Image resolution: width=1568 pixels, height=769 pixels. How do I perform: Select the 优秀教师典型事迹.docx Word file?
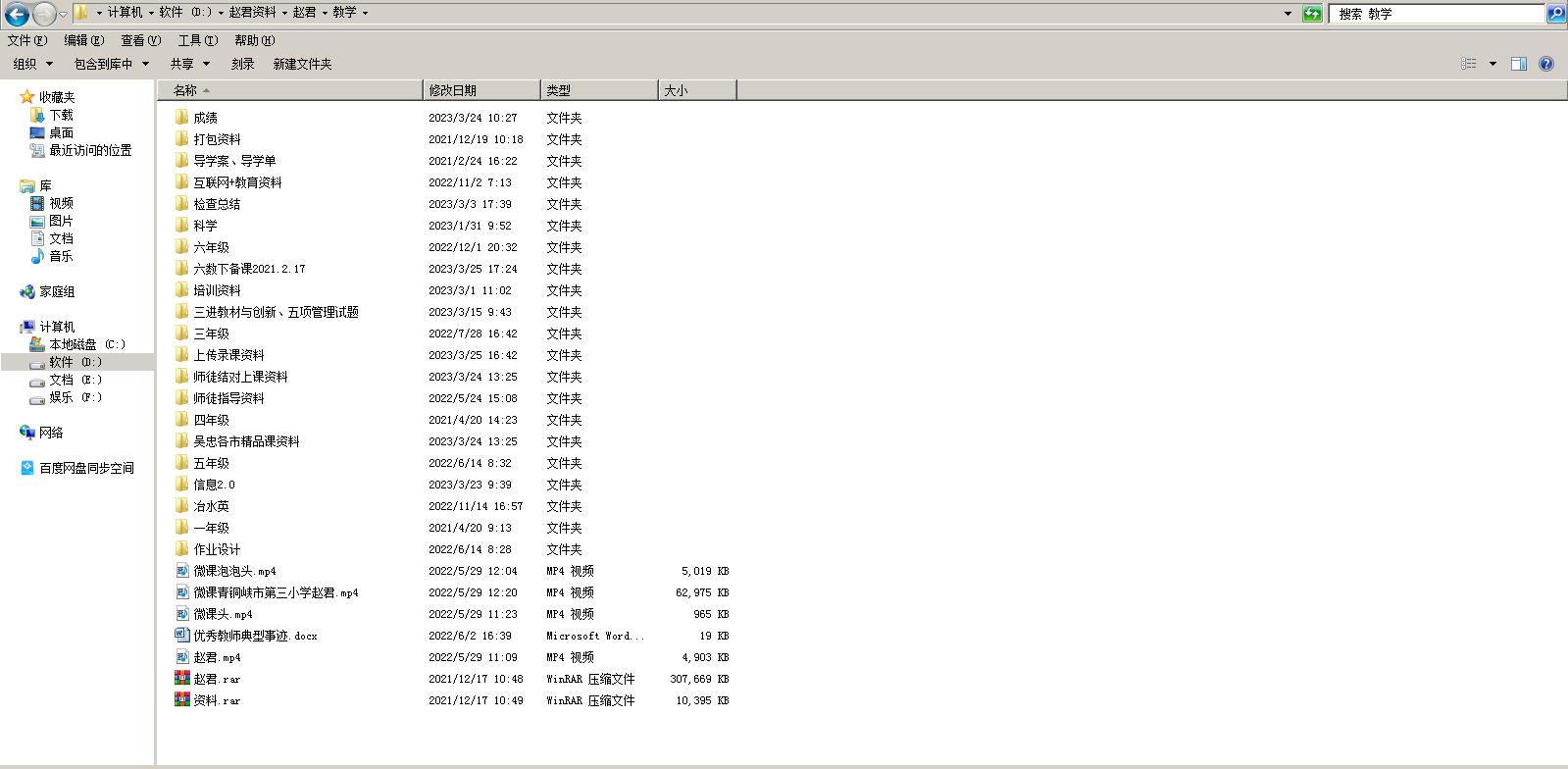[x=255, y=636]
